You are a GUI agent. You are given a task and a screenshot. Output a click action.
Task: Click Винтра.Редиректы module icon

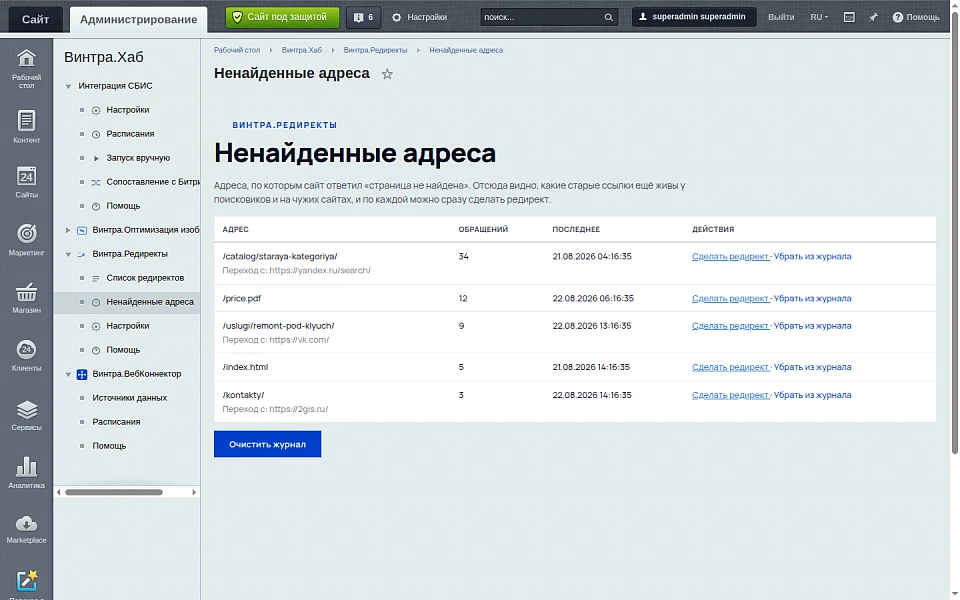tap(81, 254)
